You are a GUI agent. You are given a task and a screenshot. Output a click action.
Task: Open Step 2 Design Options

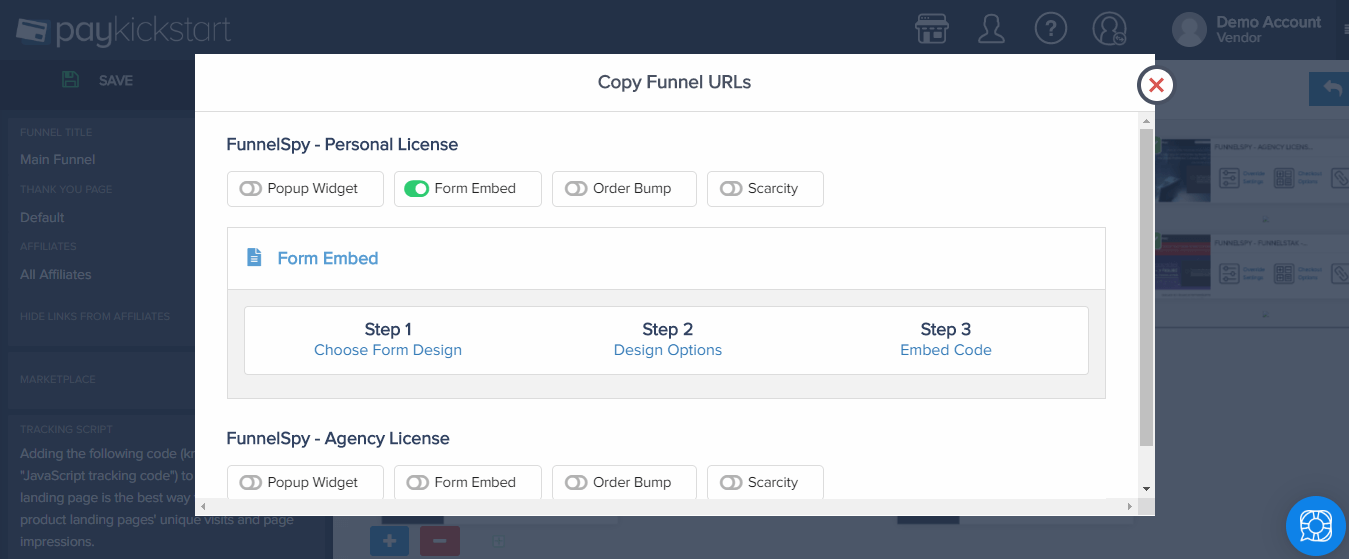668,340
